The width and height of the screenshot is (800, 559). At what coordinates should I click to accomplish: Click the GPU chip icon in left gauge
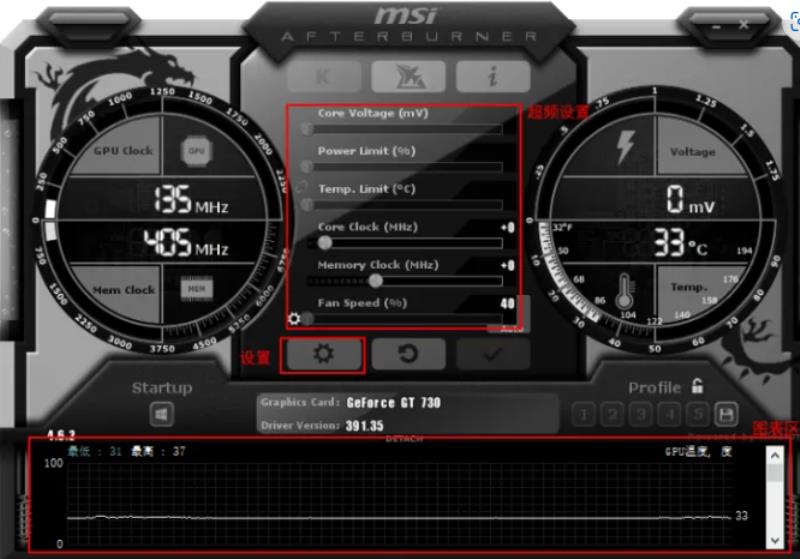(x=196, y=151)
